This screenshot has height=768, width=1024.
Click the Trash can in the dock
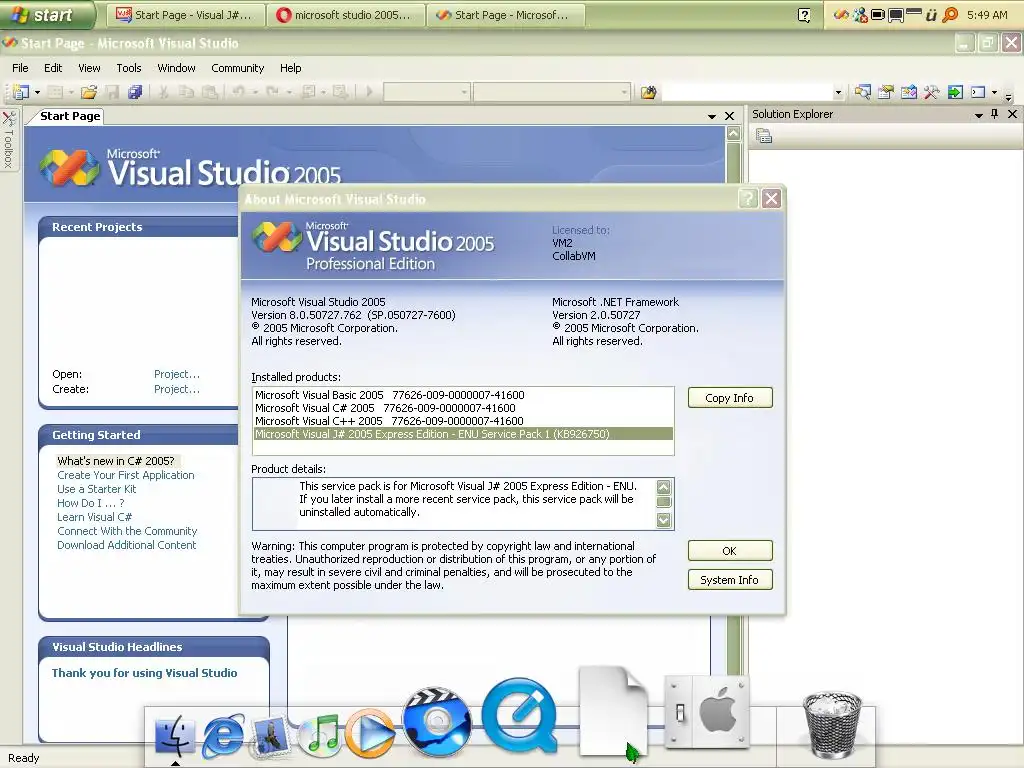coord(831,724)
